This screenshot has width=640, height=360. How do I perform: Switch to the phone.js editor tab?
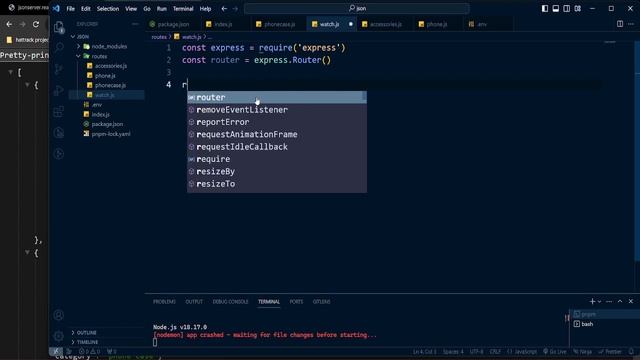point(437,24)
